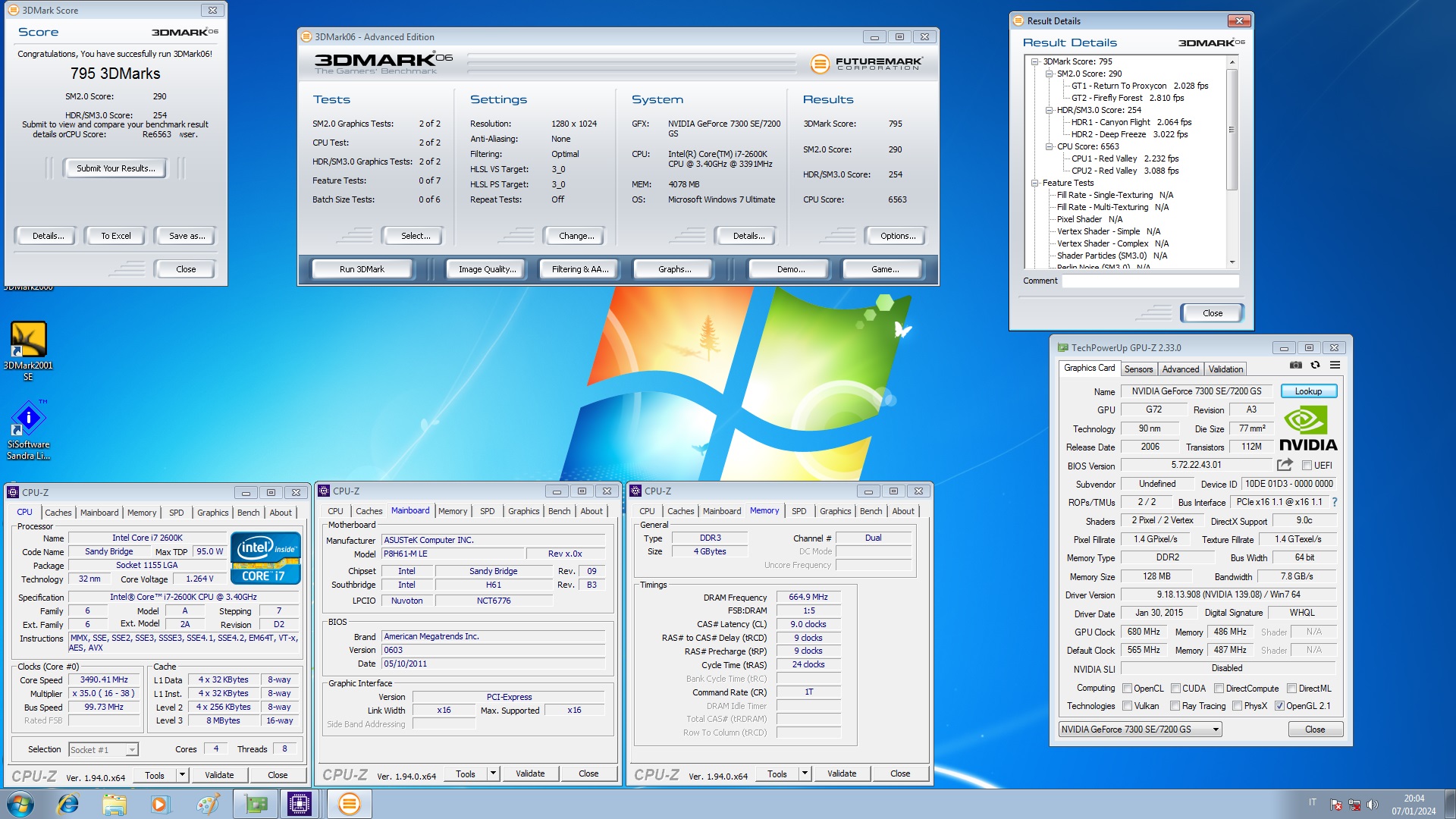
Task: Toggle the PhysX checkbox
Action: (x=1237, y=706)
